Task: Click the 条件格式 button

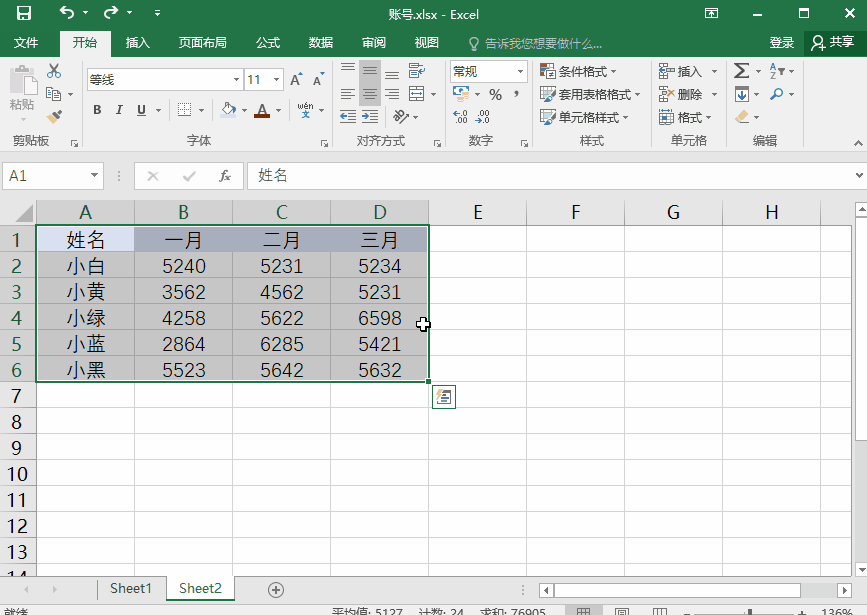Action: pos(579,71)
